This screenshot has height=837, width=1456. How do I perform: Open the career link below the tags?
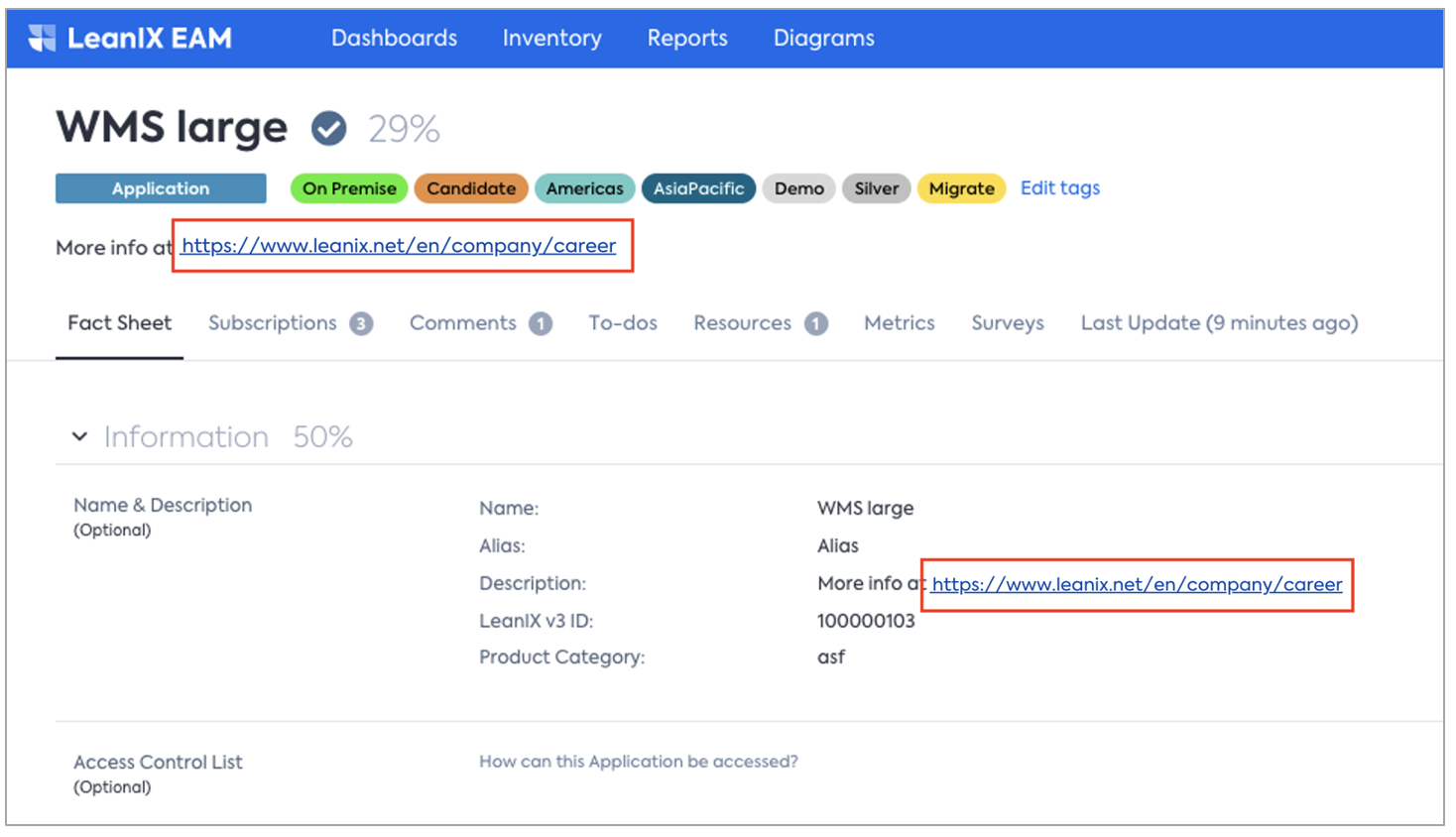click(398, 246)
